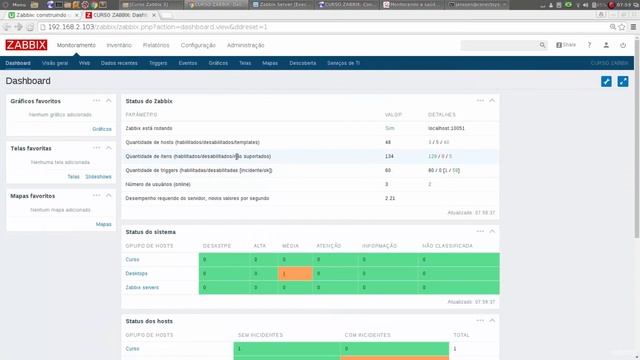Click the browser address bar
Viewport: 640px width, 360px height.
click(322, 27)
